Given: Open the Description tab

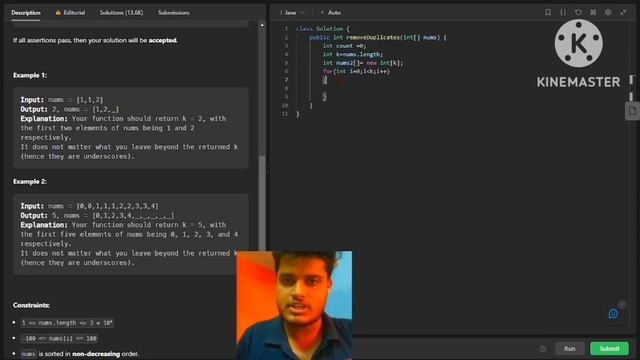Looking at the screenshot, I should tap(26, 13).
